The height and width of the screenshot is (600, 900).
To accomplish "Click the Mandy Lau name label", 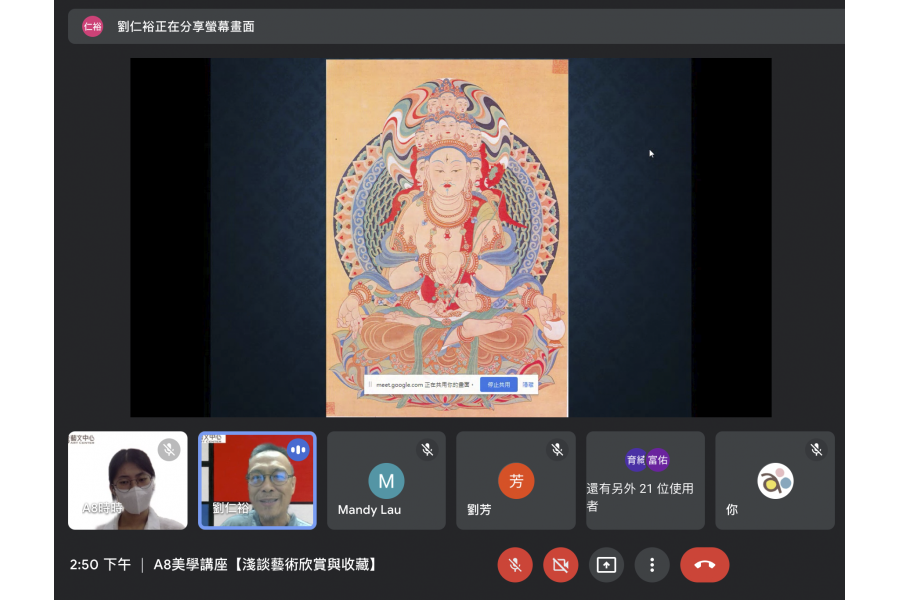I will [x=369, y=510].
